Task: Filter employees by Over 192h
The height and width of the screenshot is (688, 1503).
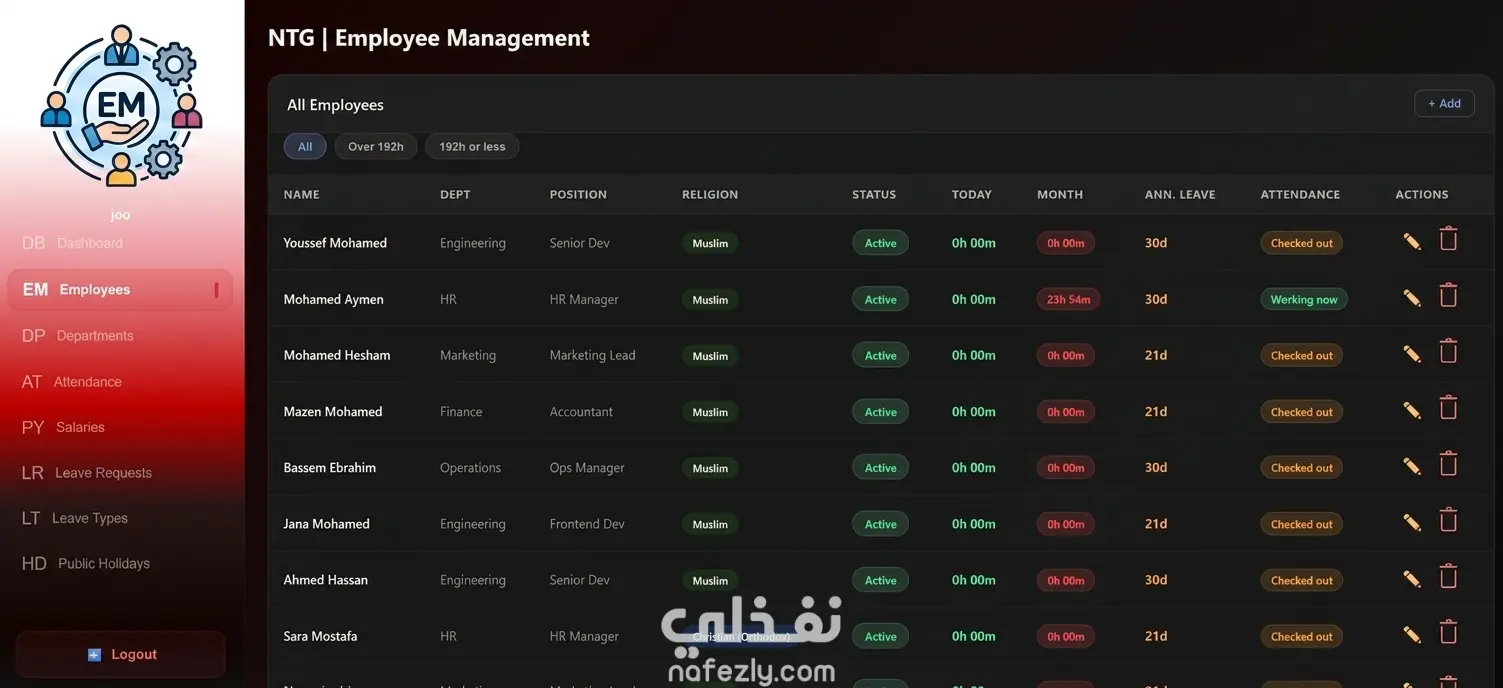Action: point(376,146)
